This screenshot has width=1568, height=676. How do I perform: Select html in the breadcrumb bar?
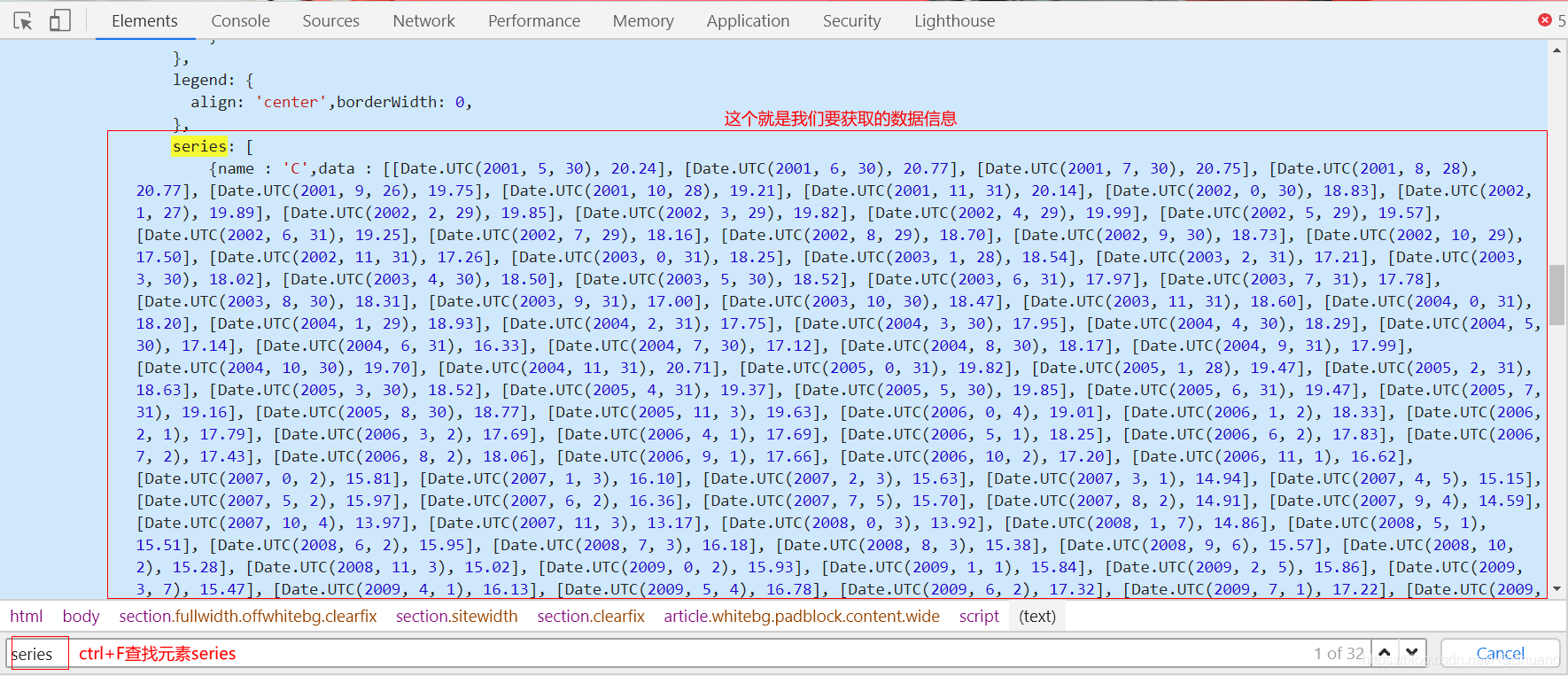coord(27,616)
